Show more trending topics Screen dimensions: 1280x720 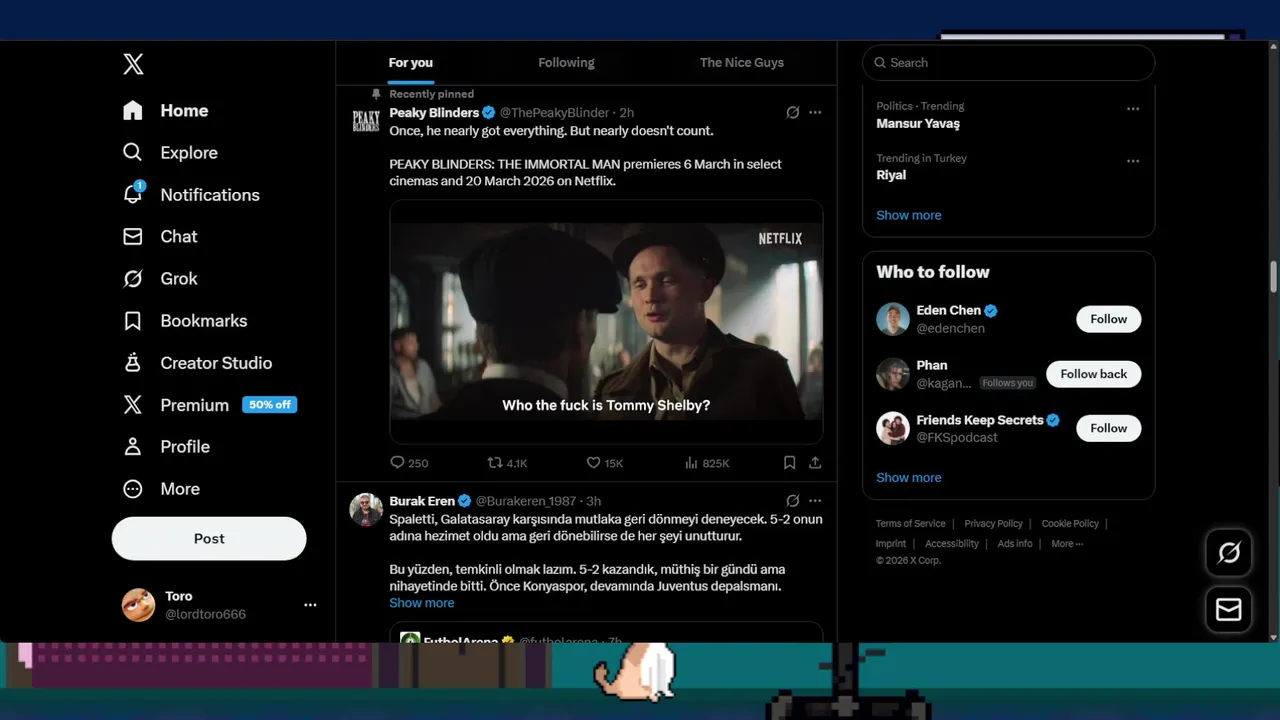(909, 215)
